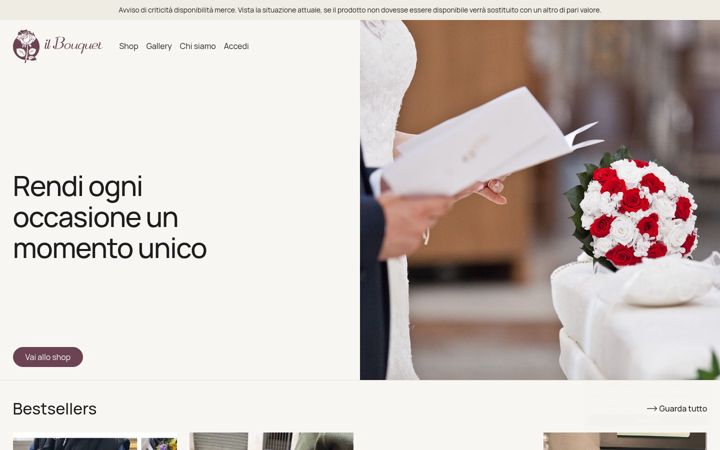This screenshot has width=720, height=450.
Task: Click the Bestsellers heading
Action: pyautogui.click(x=55, y=408)
